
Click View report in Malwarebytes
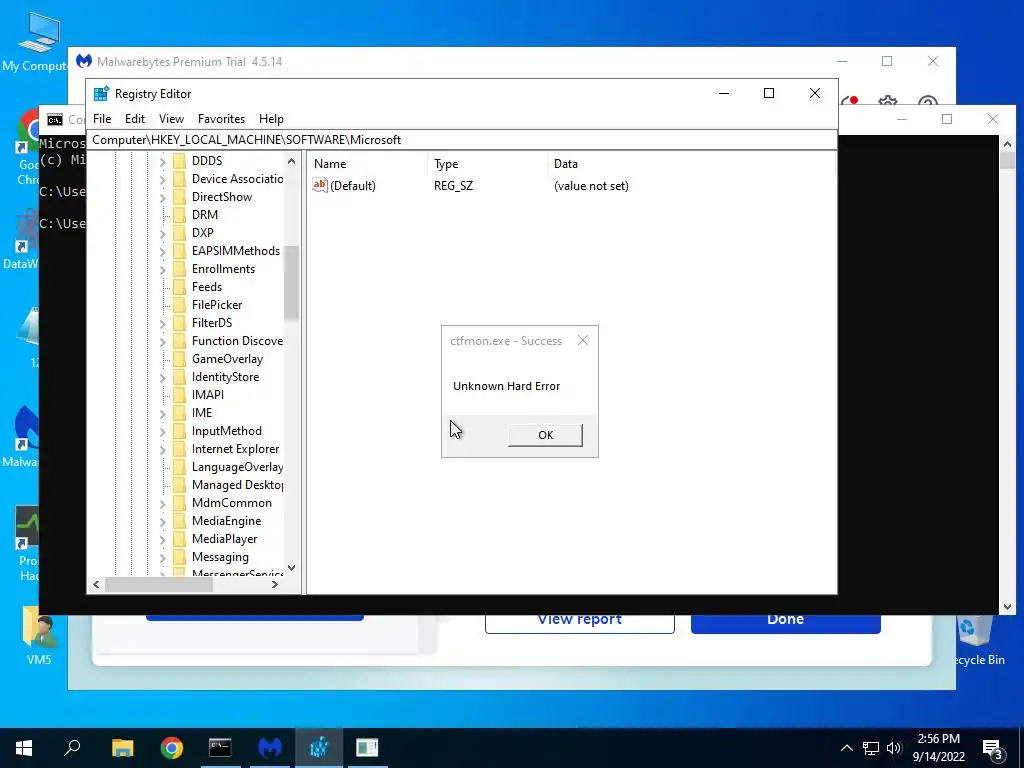click(579, 621)
